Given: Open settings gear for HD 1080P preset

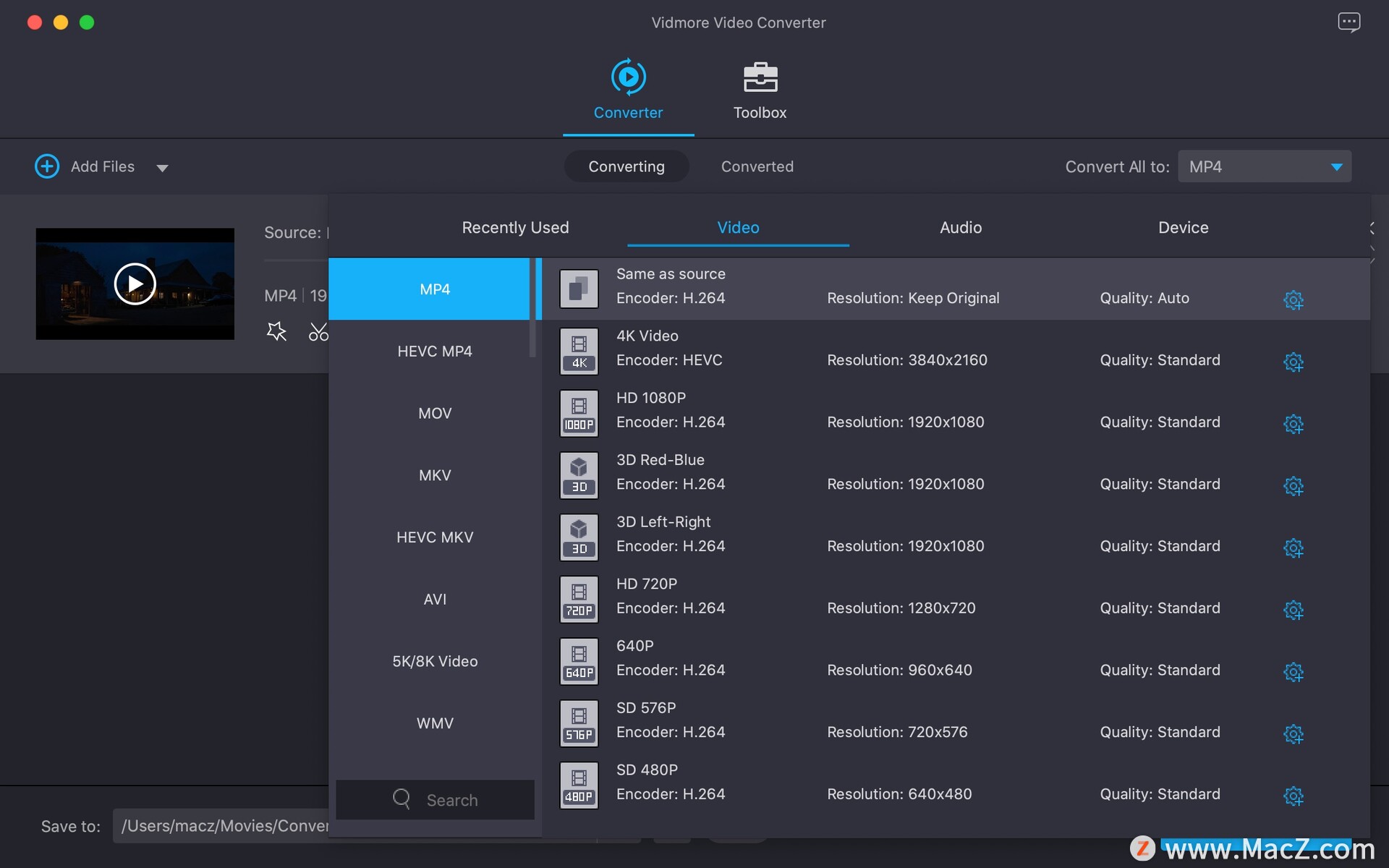Looking at the screenshot, I should tap(1294, 425).
